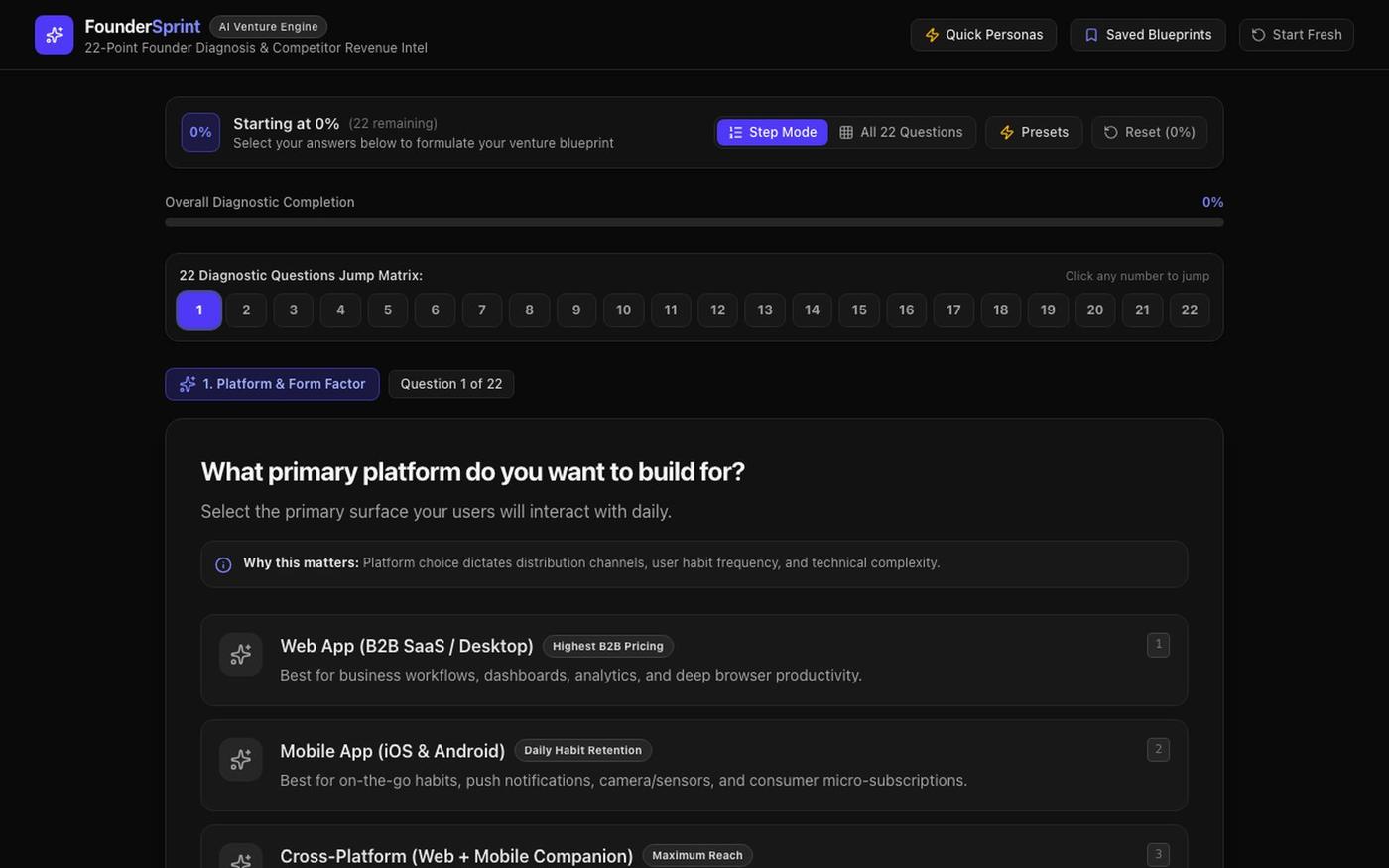The height and width of the screenshot is (868, 1389).
Task: Jump to question 12
Action: point(717,310)
